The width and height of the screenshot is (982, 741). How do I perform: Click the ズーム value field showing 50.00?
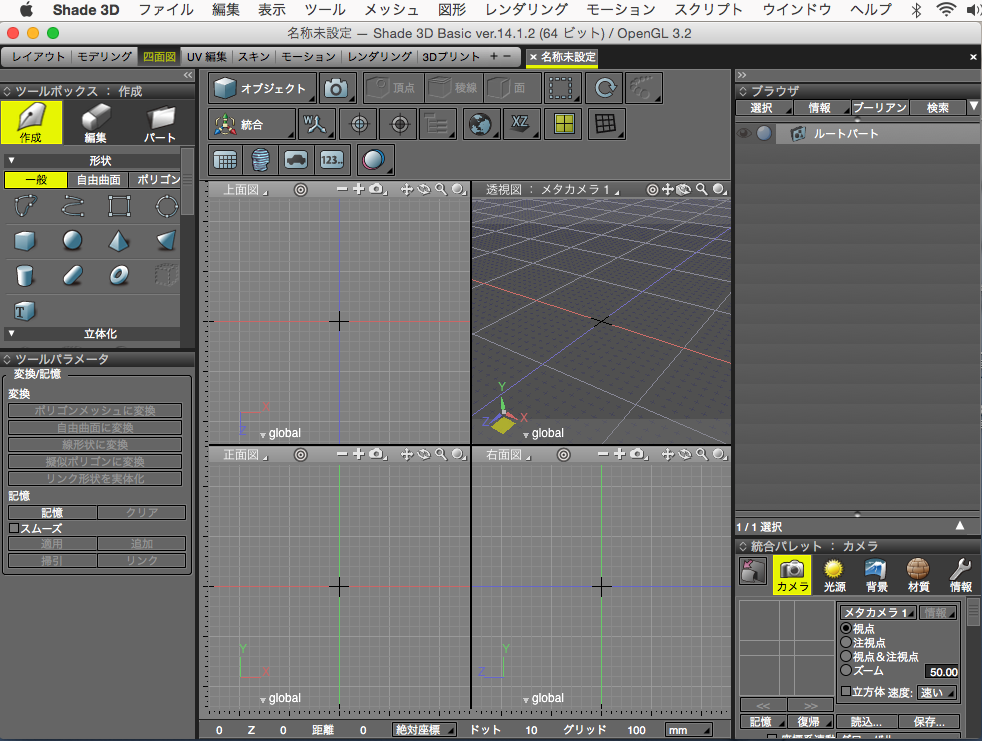[942, 671]
